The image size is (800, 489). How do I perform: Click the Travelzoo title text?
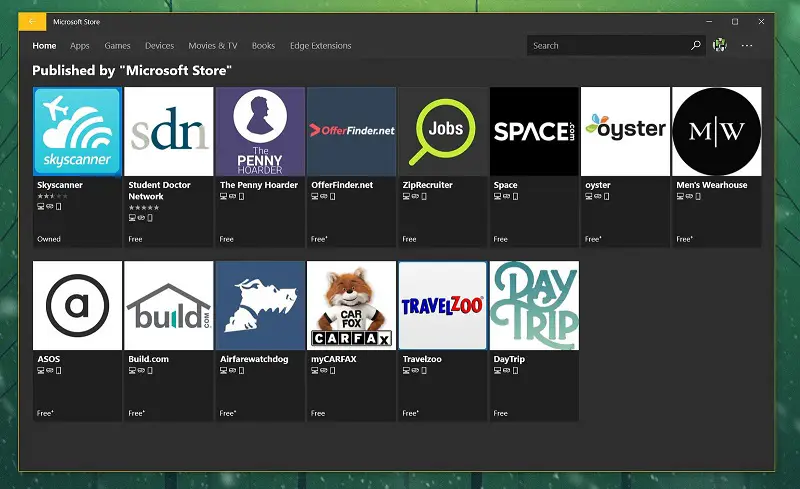click(422, 359)
